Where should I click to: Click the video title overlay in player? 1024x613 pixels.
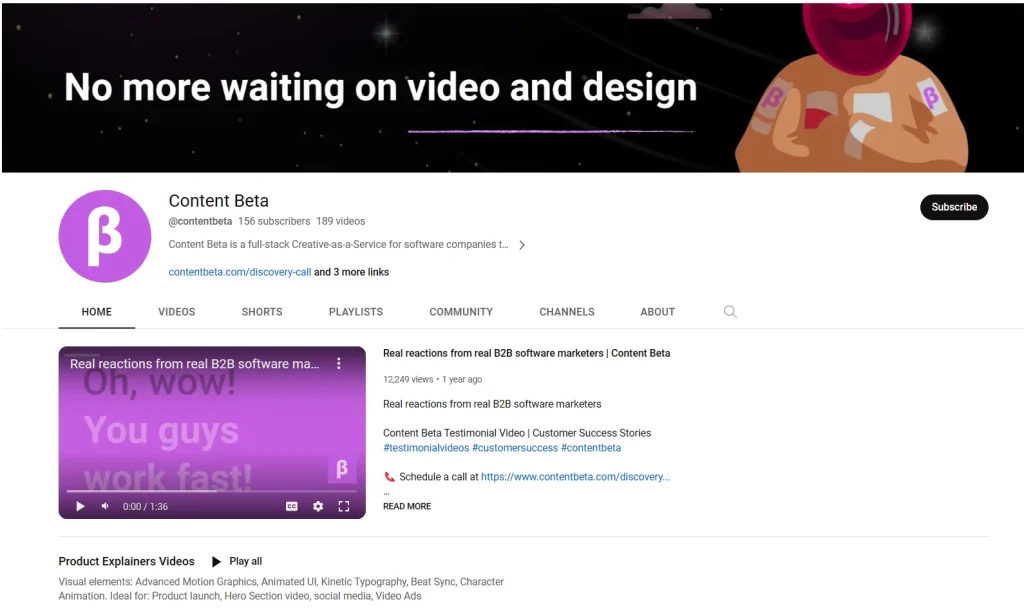click(195, 364)
